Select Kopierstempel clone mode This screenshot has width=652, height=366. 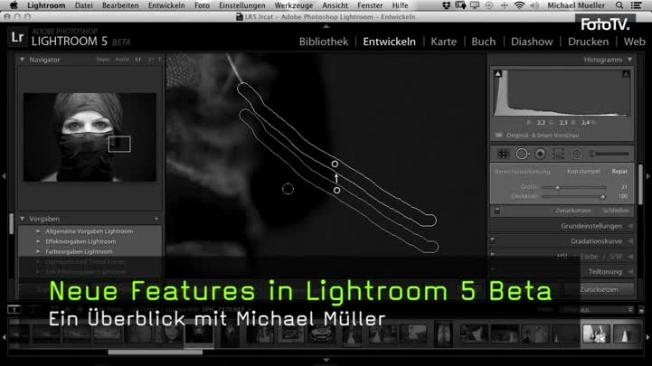pyautogui.click(x=583, y=171)
